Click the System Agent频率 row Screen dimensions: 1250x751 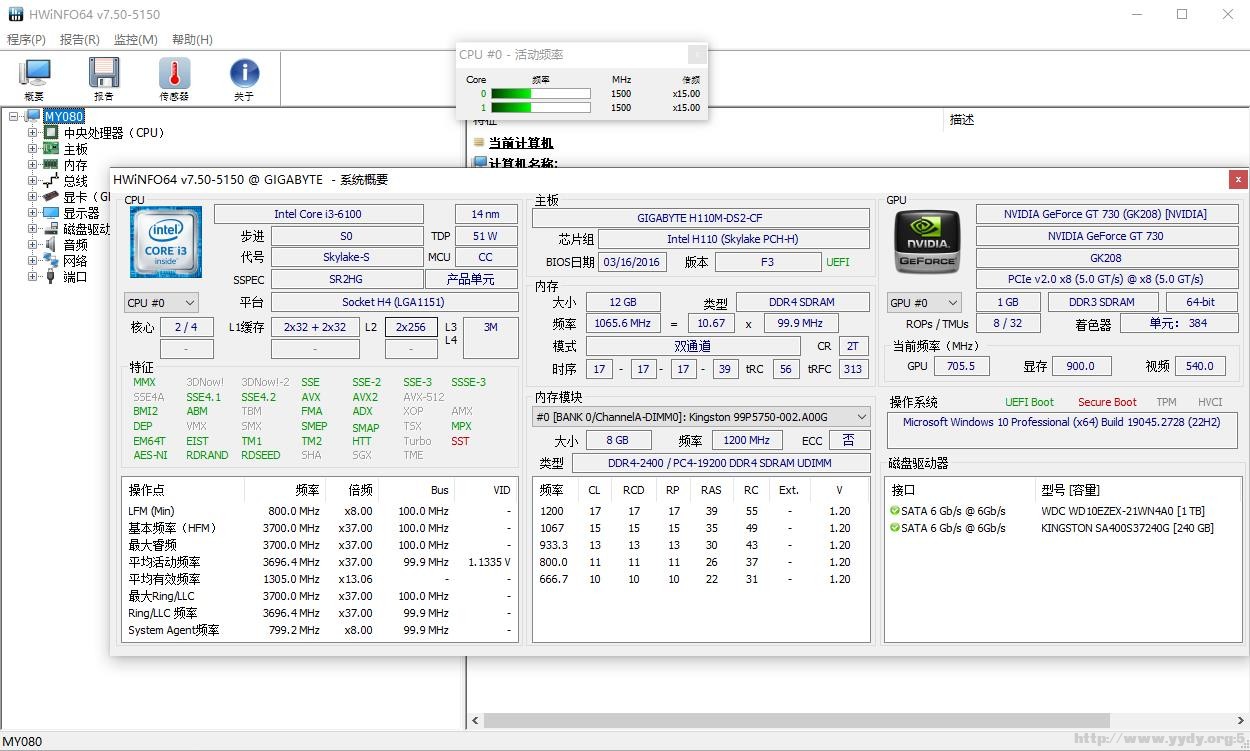(320, 630)
